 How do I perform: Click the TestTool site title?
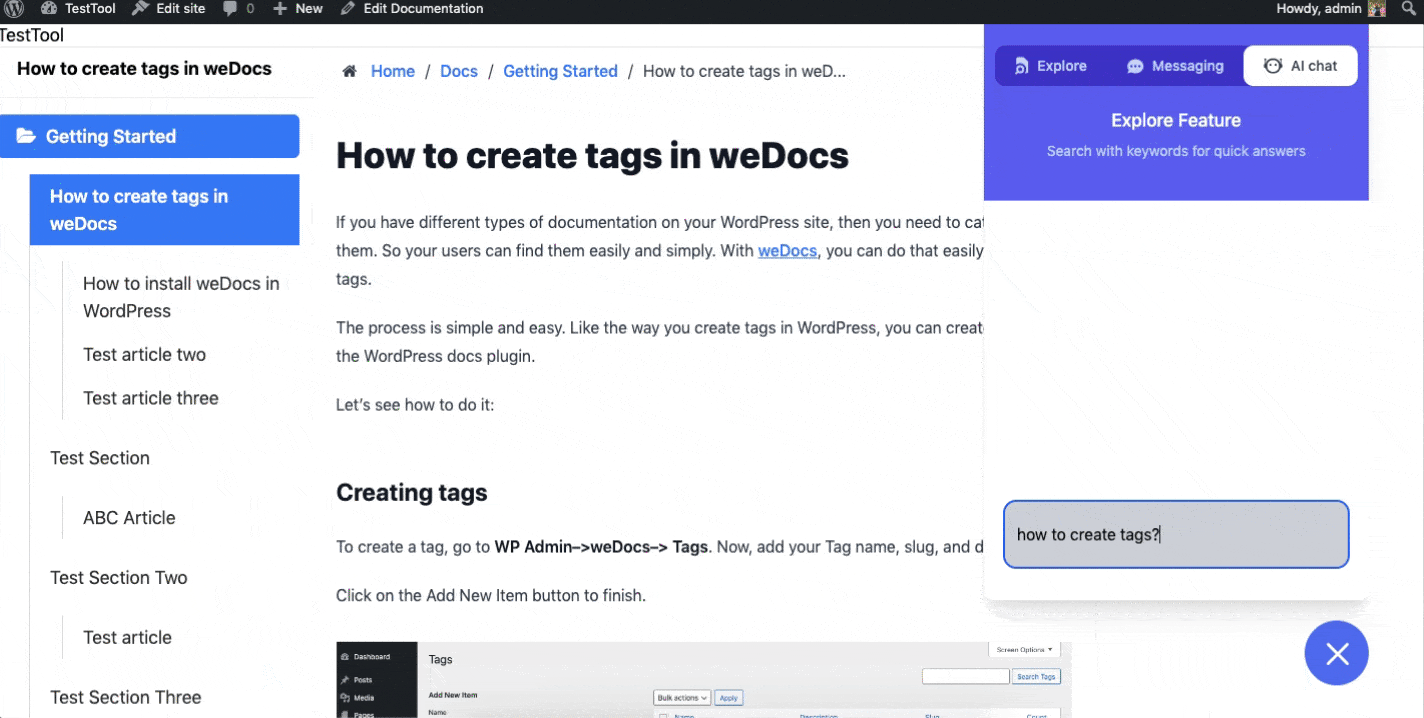pyautogui.click(x=32, y=35)
